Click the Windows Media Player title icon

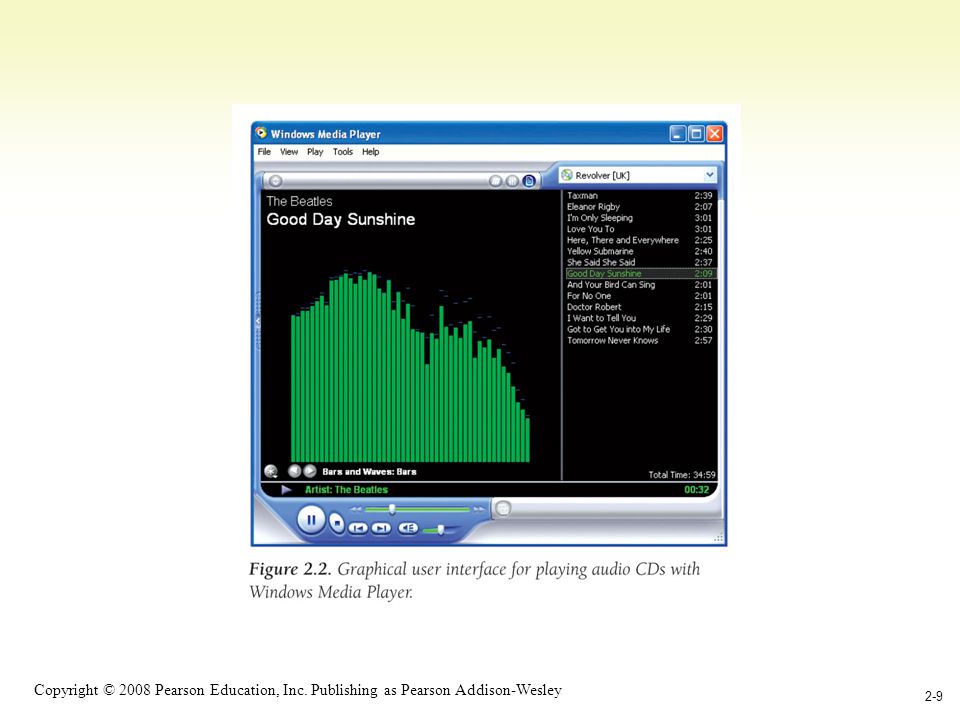[x=261, y=133]
